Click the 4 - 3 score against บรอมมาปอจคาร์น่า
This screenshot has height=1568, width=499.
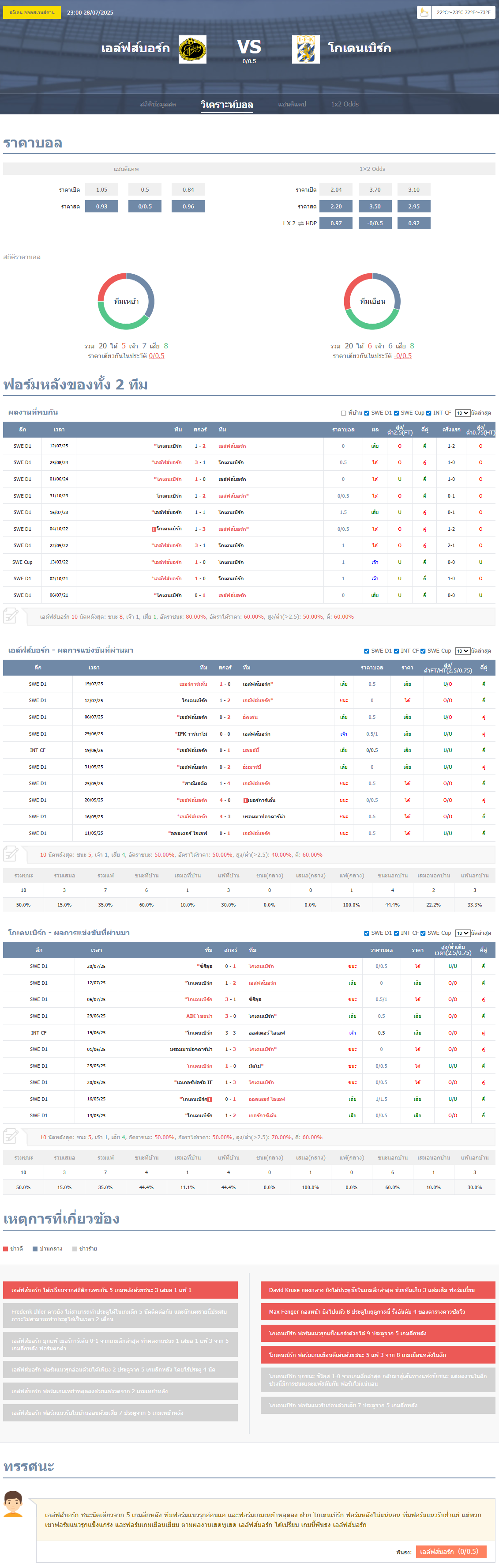click(225, 817)
